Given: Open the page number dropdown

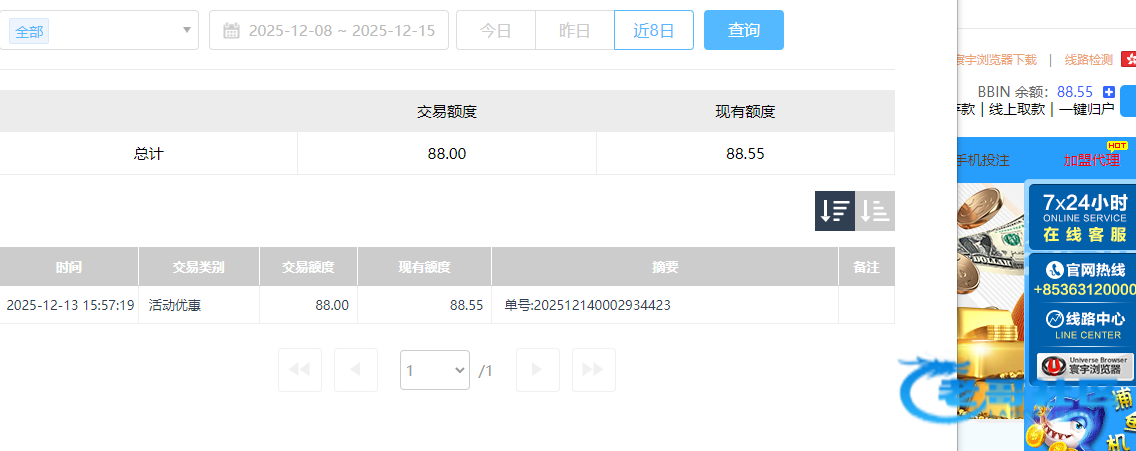Looking at the screenshot, I should point(434,370).
